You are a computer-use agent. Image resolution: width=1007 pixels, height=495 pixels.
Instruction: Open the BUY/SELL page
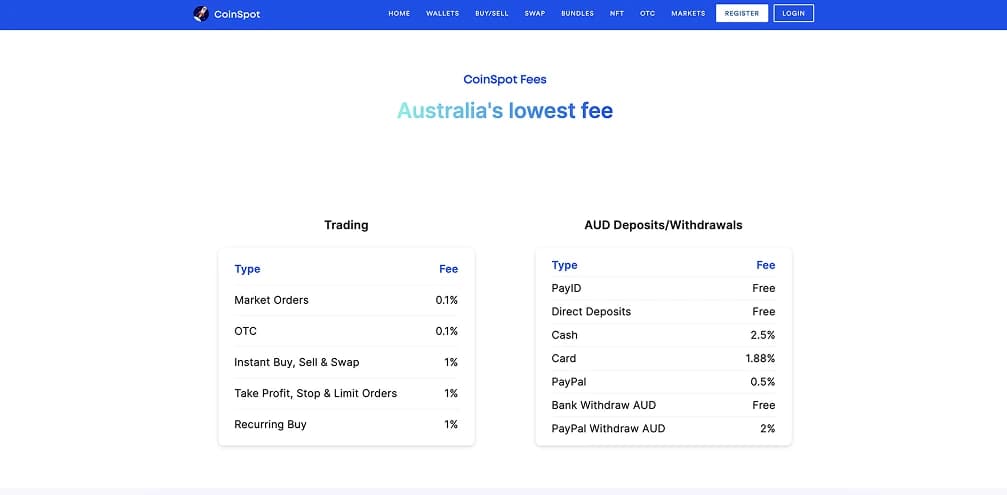click(x=492, y=13)
